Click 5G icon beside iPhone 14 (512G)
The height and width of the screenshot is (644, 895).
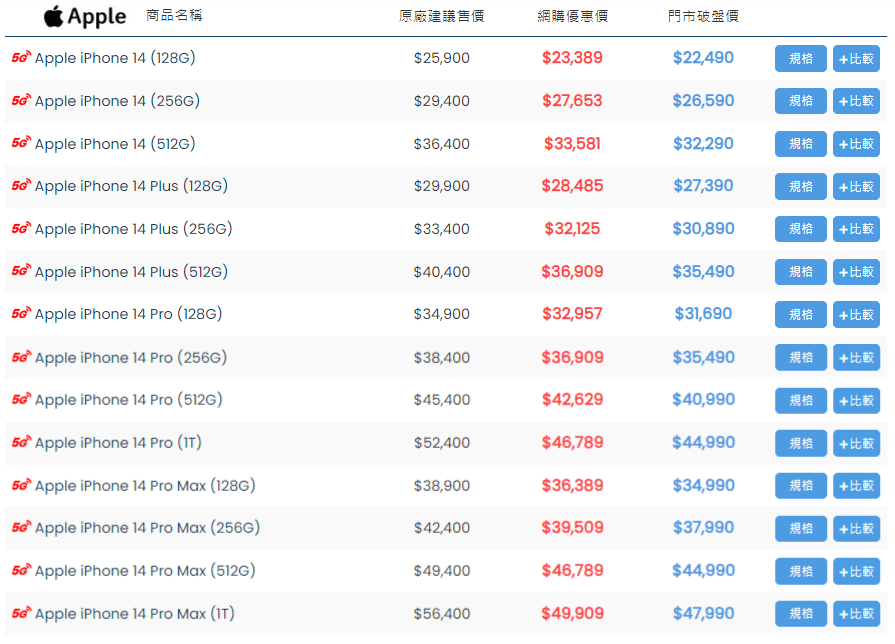[x=21, y=143]
